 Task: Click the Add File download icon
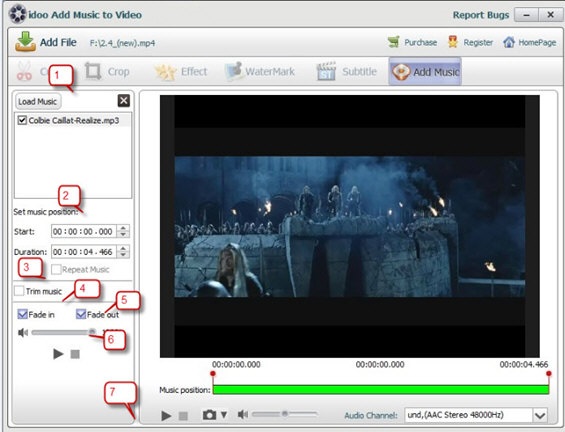pos(25,42)
